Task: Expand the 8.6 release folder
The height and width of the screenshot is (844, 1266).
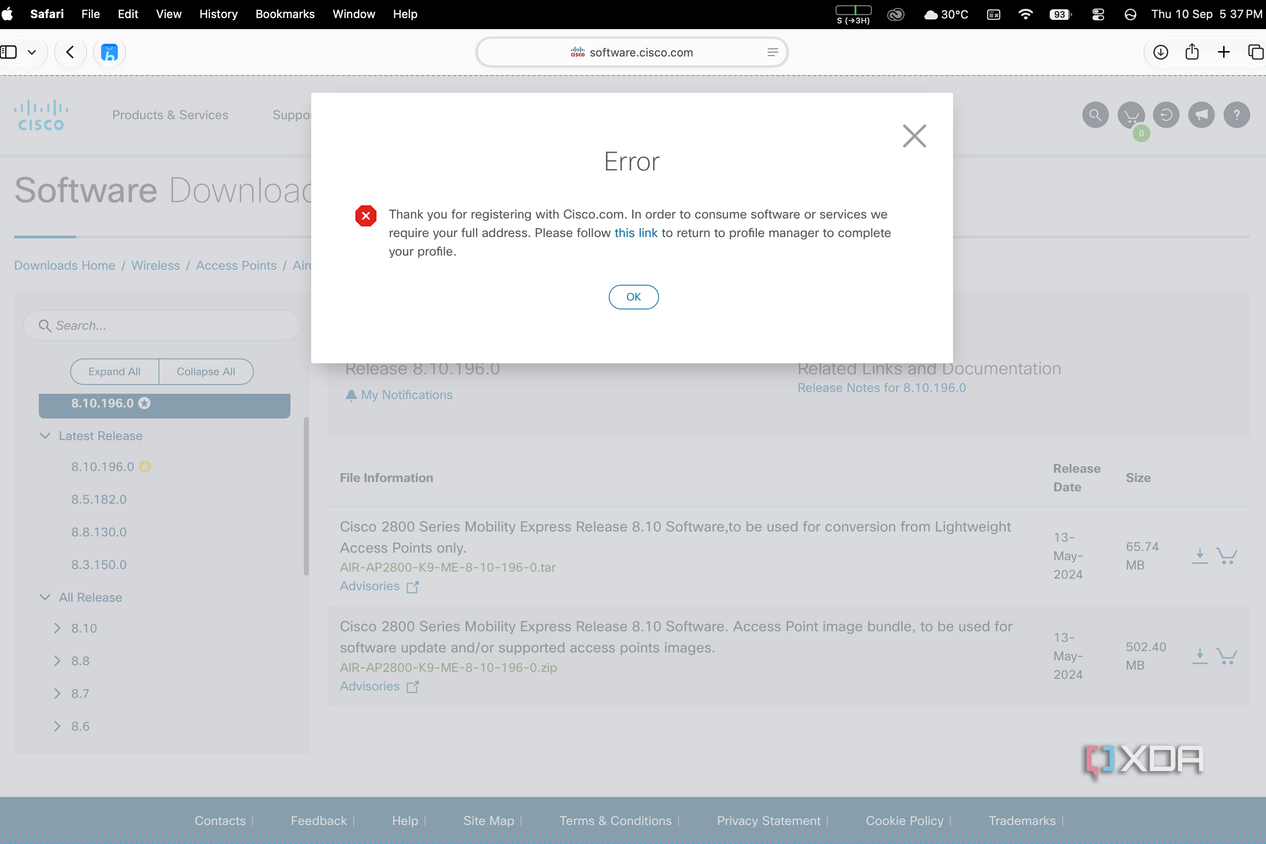Action: [57, 726]
